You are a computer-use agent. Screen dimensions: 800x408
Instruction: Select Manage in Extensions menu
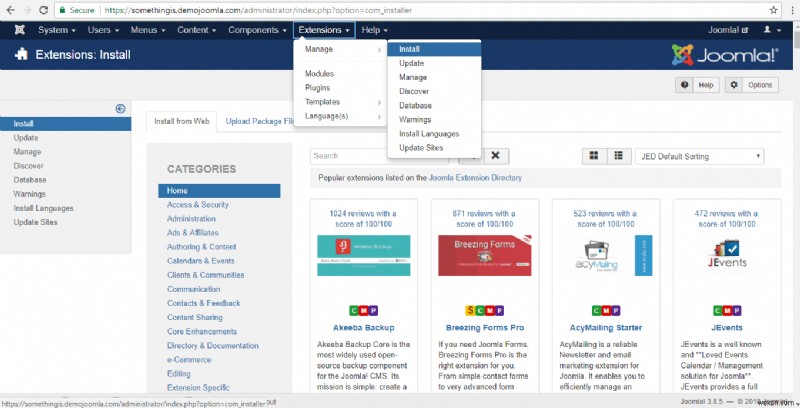point(343,49)
